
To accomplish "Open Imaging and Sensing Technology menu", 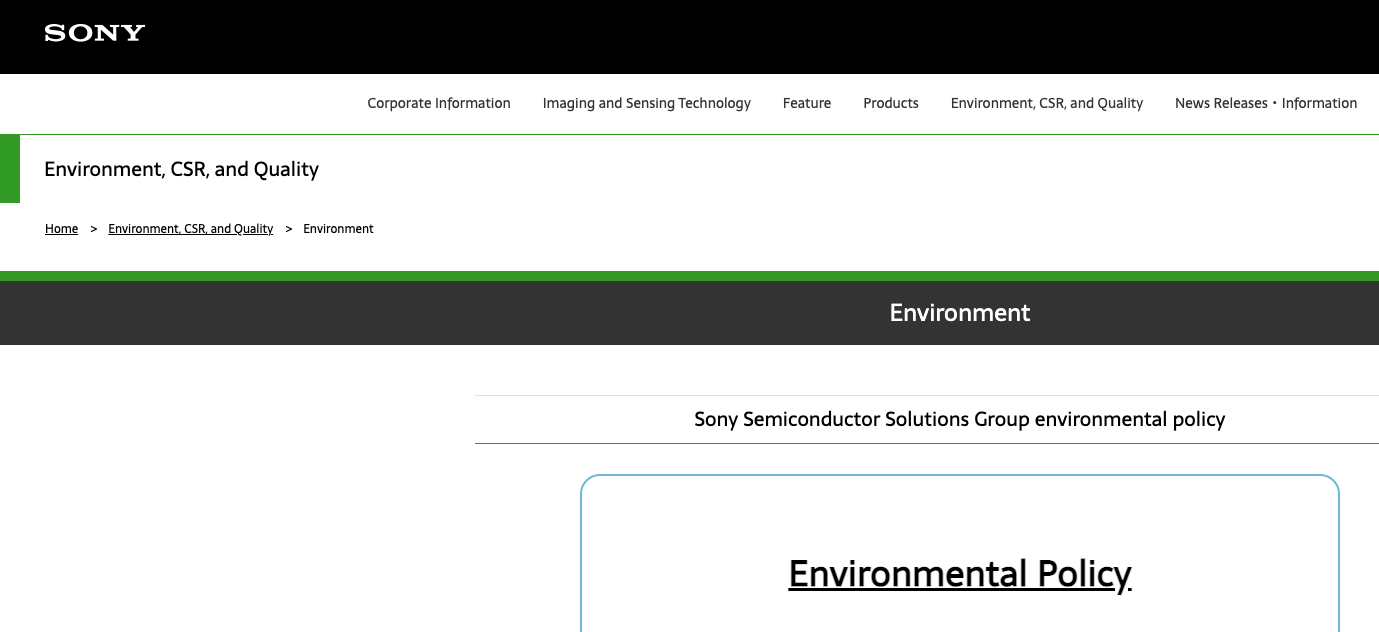I will pos(647,103).
